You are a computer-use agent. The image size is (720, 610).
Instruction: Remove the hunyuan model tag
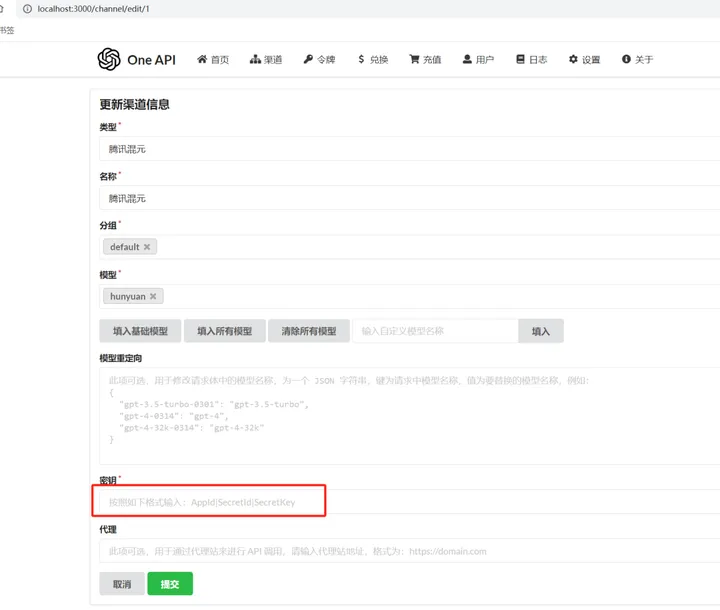click(x=153, y=296)
